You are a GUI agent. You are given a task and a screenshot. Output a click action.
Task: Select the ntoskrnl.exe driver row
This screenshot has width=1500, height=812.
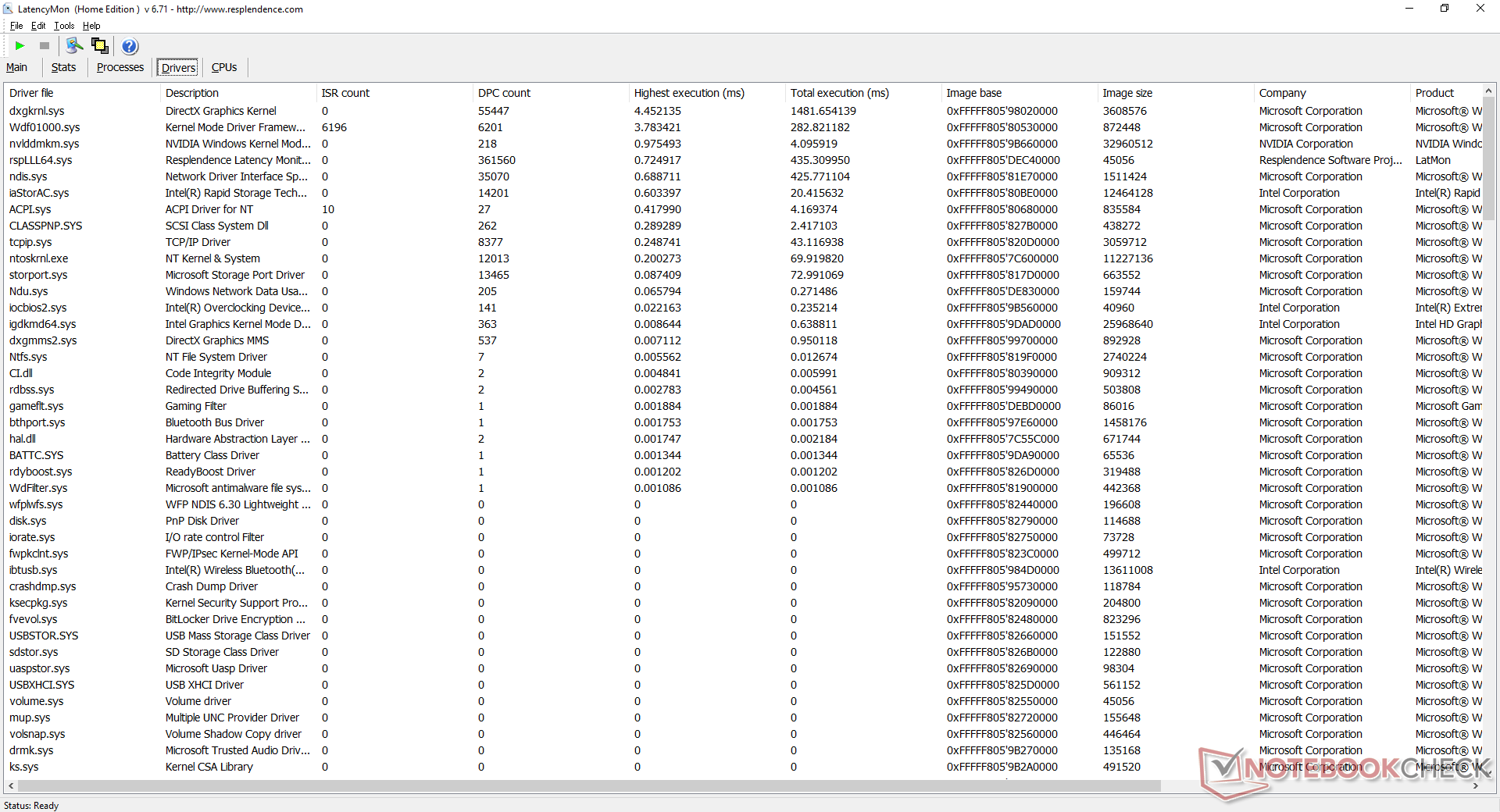743,258
